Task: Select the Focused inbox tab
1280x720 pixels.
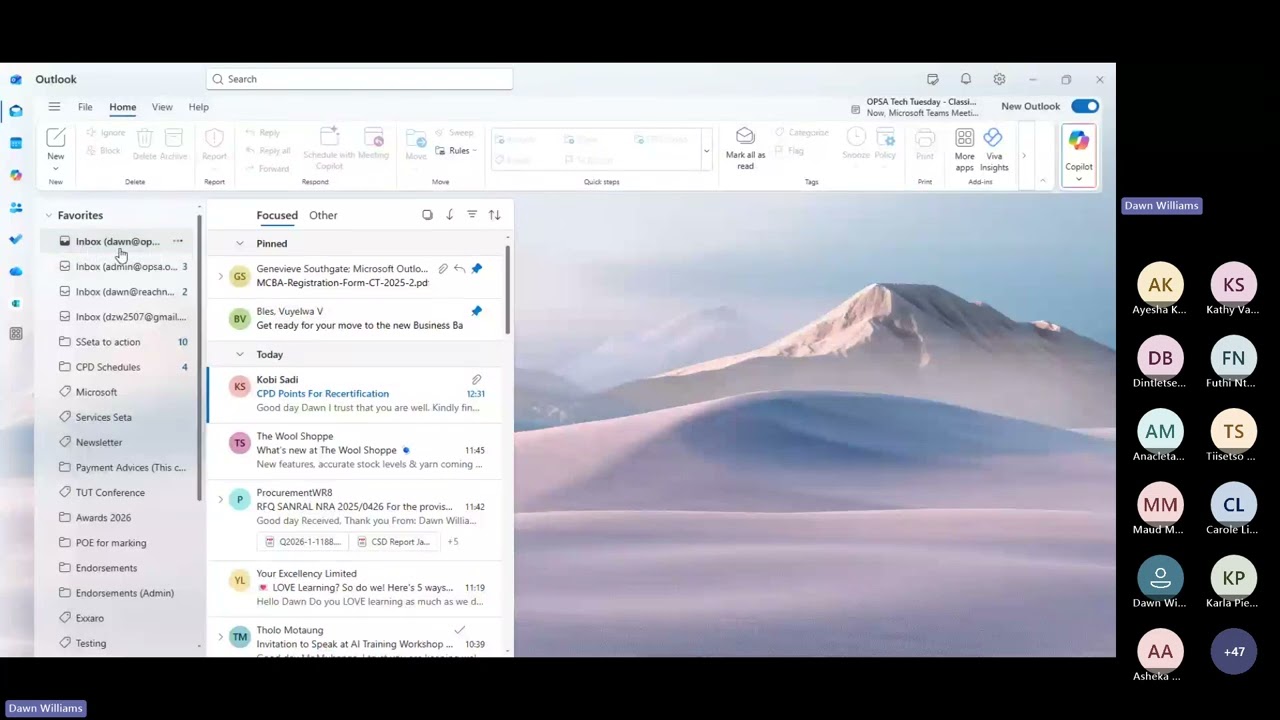Action: tap(277, 215)
